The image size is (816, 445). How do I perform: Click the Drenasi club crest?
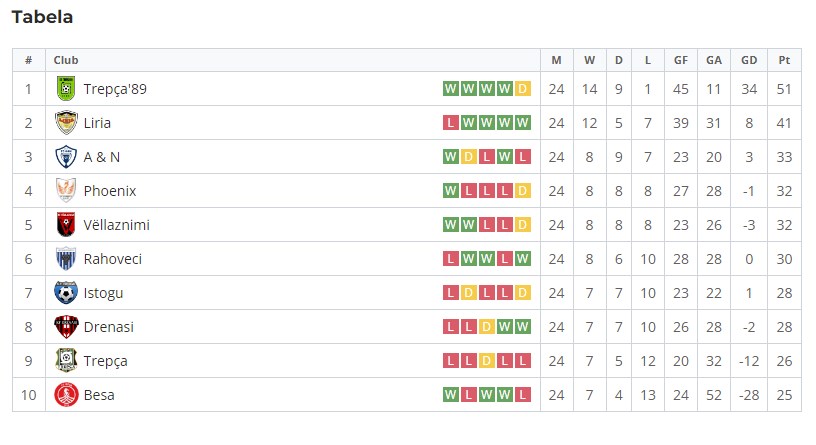point(66,327)
